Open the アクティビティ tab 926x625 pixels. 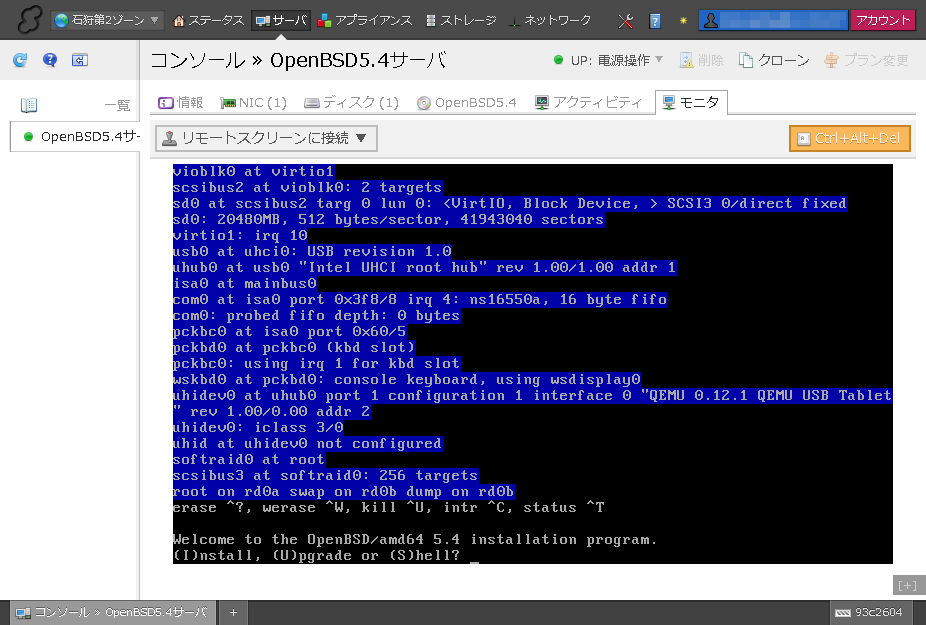pos(589,102)
